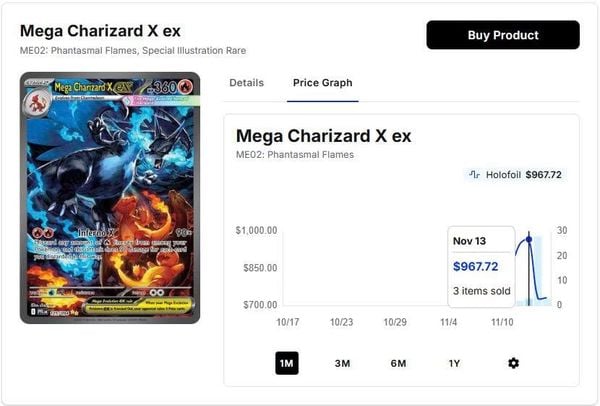600x406 pixels.
Task: Select the Price Graph tab
Action: 322,82
